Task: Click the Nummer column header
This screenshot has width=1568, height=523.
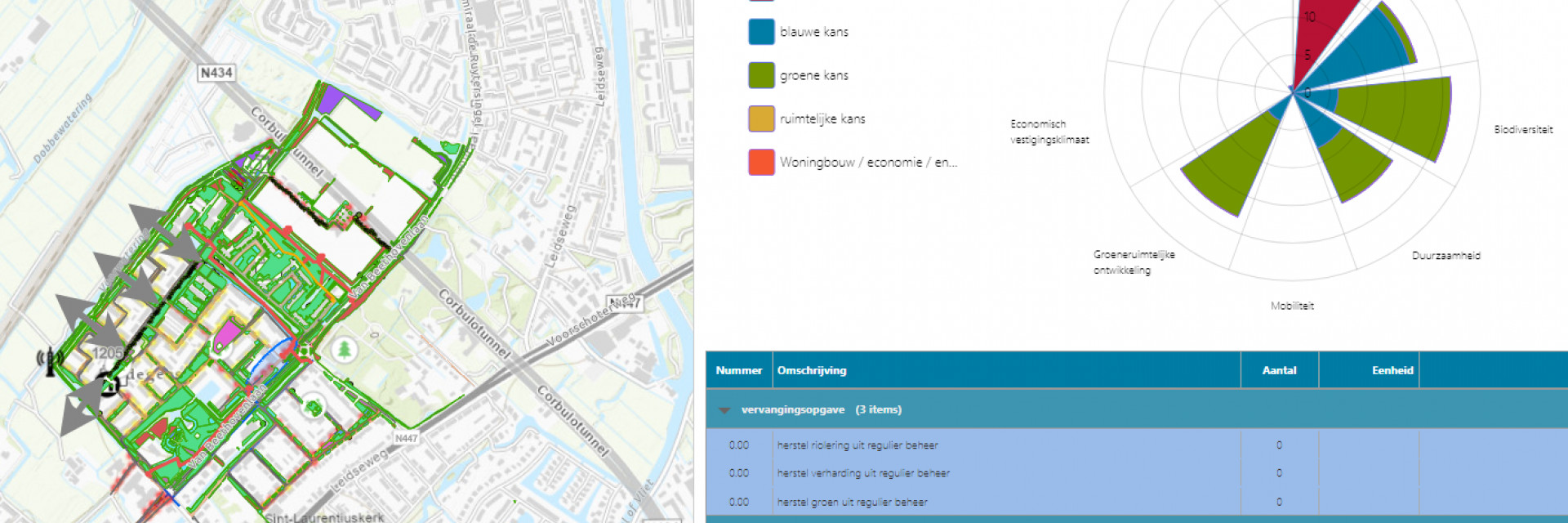Action: (x=738, y=370)
